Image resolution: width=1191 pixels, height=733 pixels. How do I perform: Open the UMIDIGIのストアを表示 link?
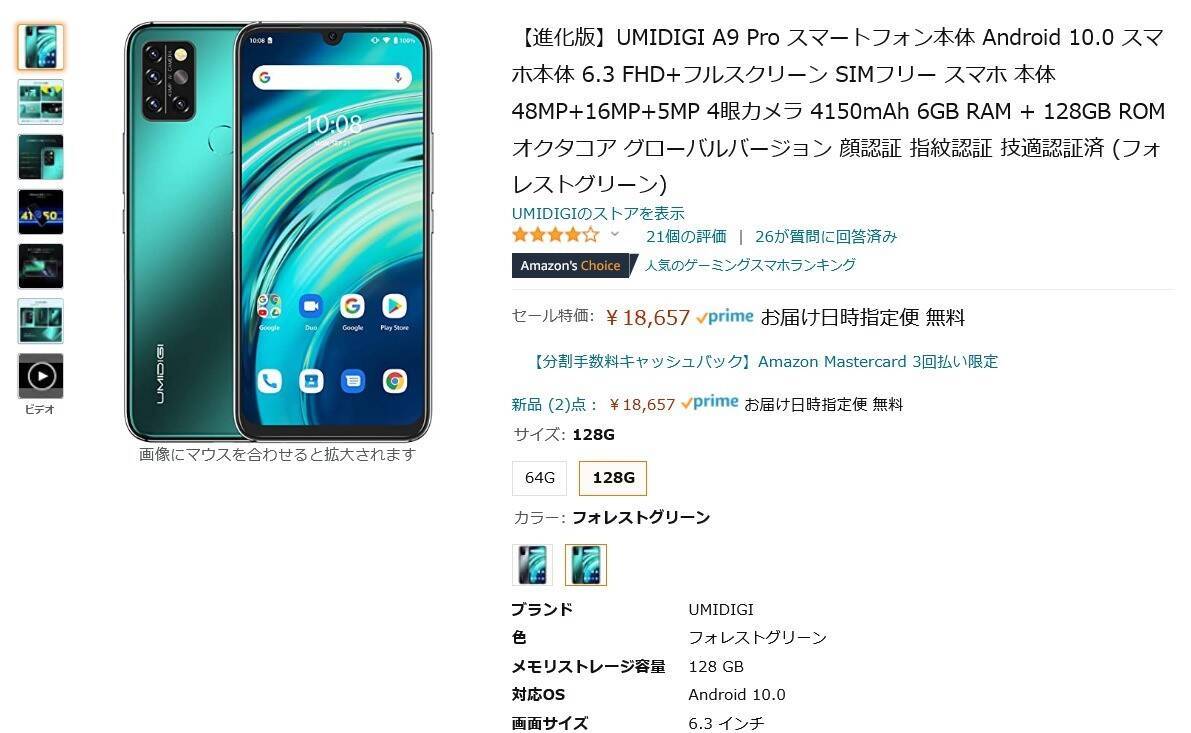click(x=598, y=213)
